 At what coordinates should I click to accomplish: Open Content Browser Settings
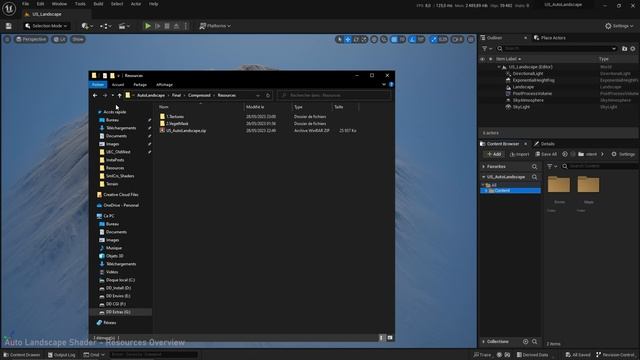[623, 154]
